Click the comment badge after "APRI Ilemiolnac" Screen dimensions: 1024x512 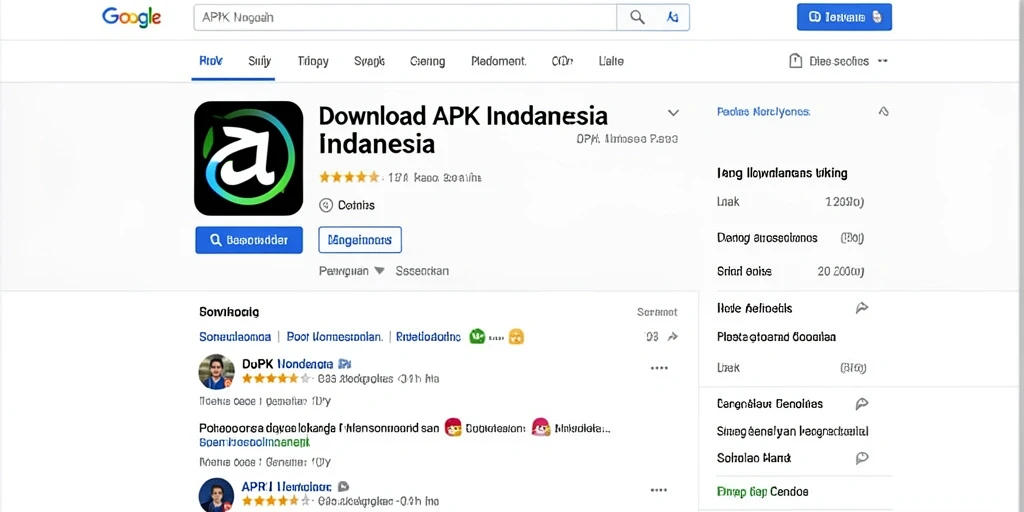(344, 487)
